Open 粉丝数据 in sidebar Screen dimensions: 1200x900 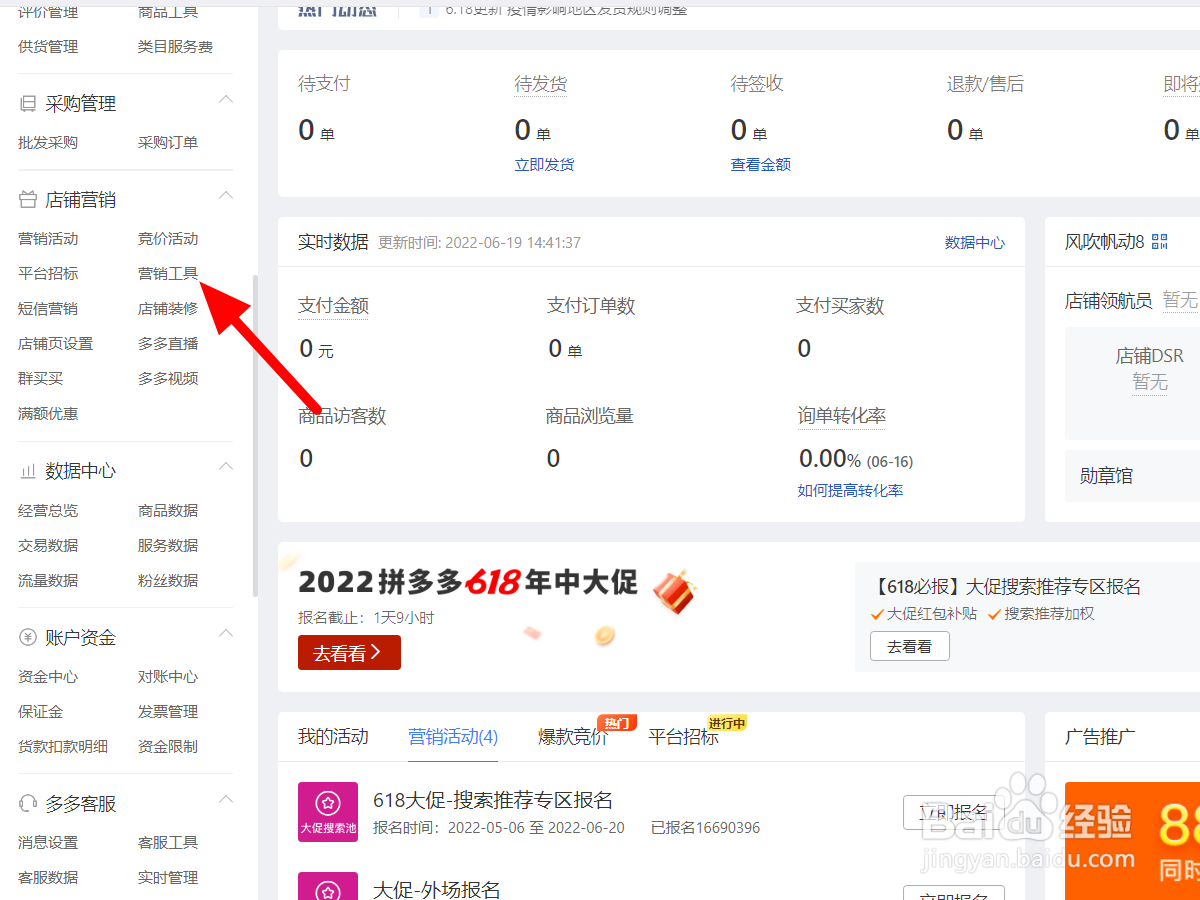(x=168, y=581)
